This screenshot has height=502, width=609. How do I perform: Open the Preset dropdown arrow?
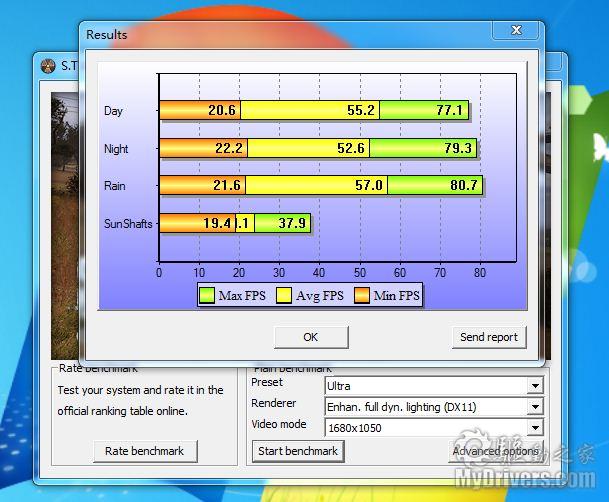[x=535, y=386]
